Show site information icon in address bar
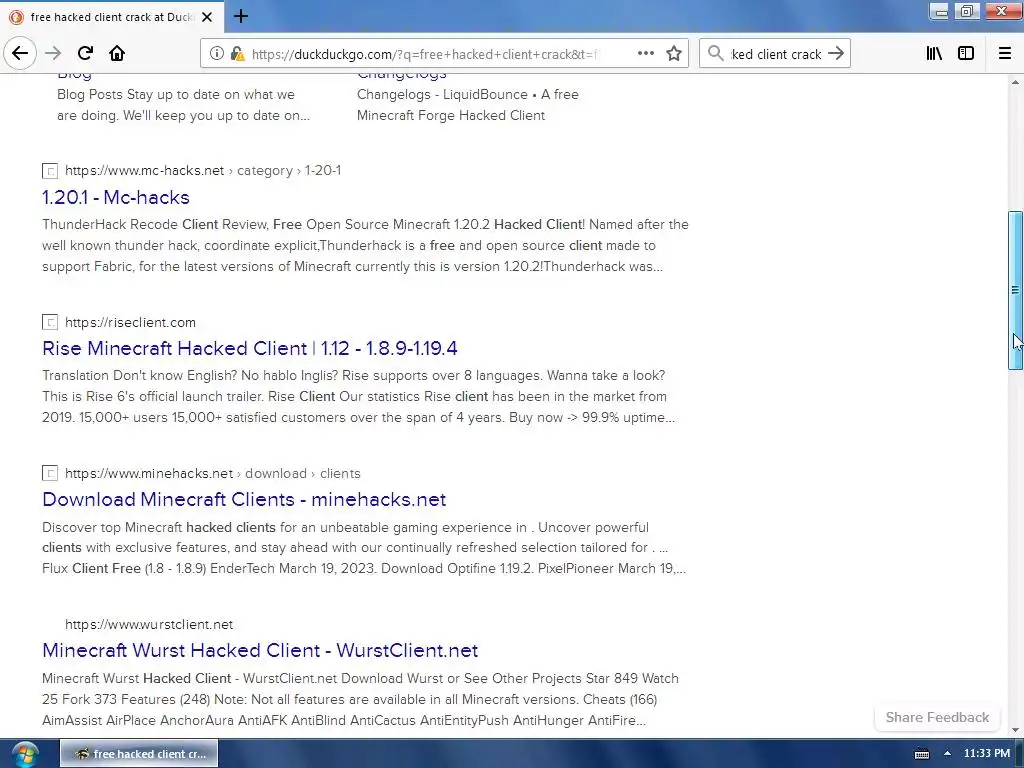This screenshot has height=768, width=1024. point(216,54)
